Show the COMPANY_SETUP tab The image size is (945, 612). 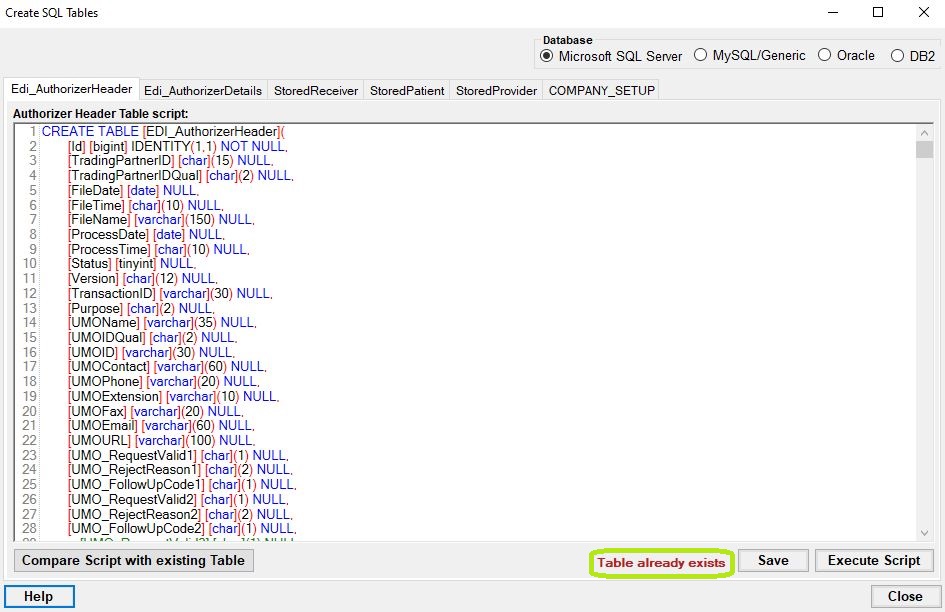[601, 90]
